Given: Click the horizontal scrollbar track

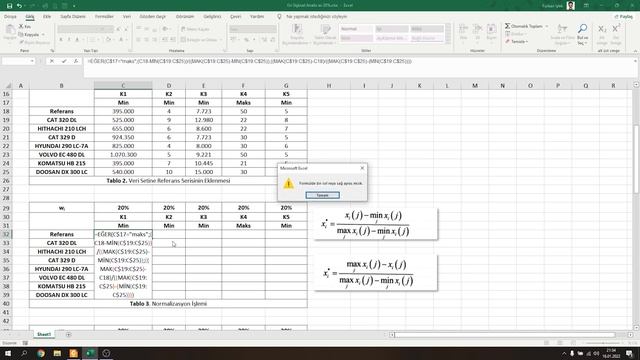Looking at the screenshot, I should pyautogui.click(x=505, y=335).
